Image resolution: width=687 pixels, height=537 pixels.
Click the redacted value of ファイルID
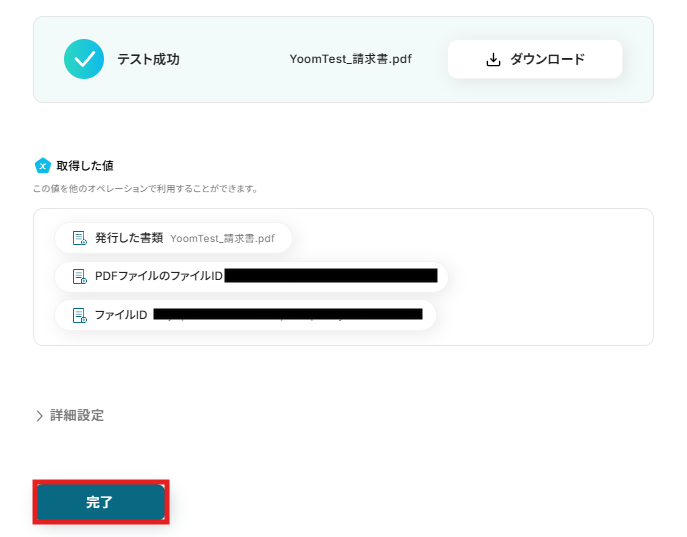[x=288, y=314]
